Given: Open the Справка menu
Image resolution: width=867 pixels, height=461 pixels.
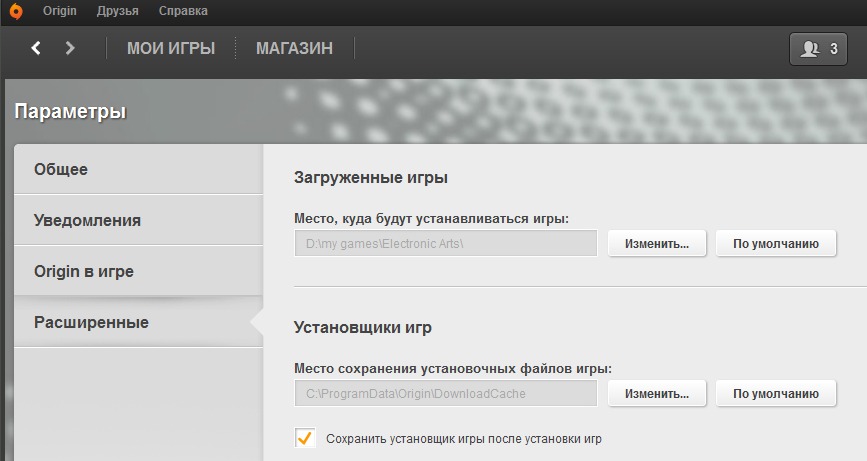Looking at the screenshot, I should 183,11.
